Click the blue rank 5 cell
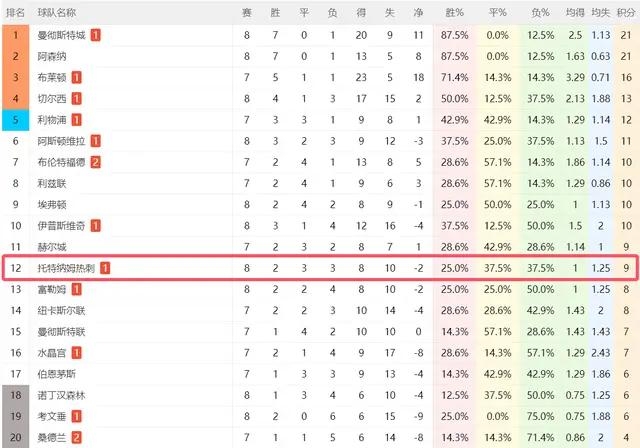640x448 pixels. 16,120
